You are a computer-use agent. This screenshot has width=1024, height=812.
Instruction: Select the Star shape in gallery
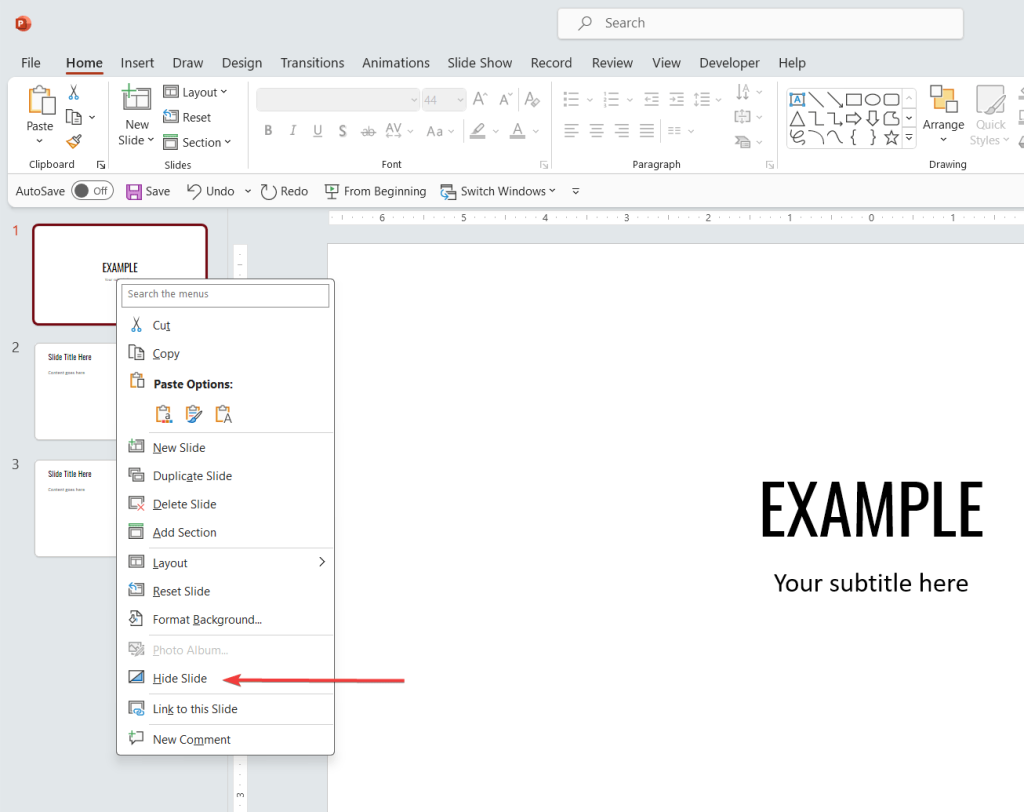[x=891, y=137]
